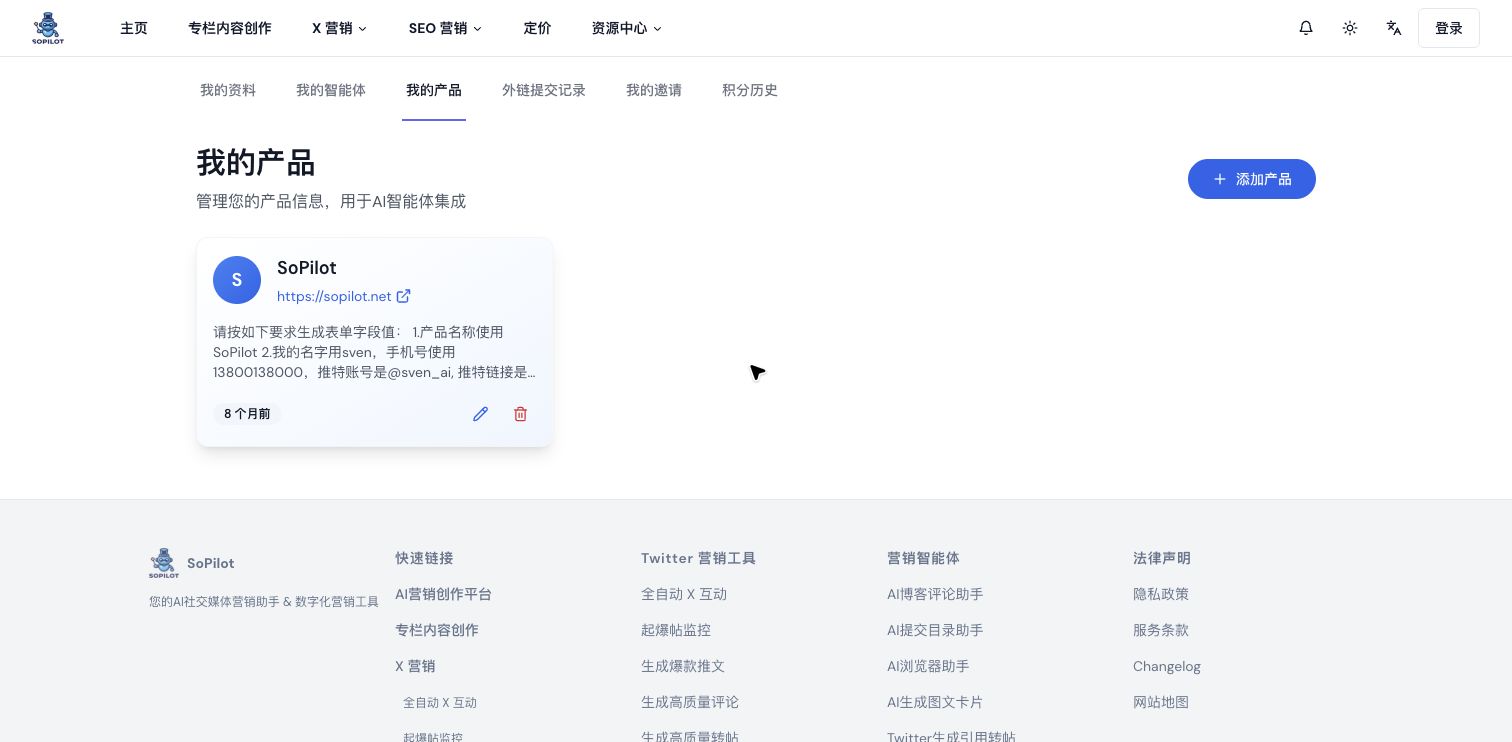Click the 我的产品 page heading

256,163
